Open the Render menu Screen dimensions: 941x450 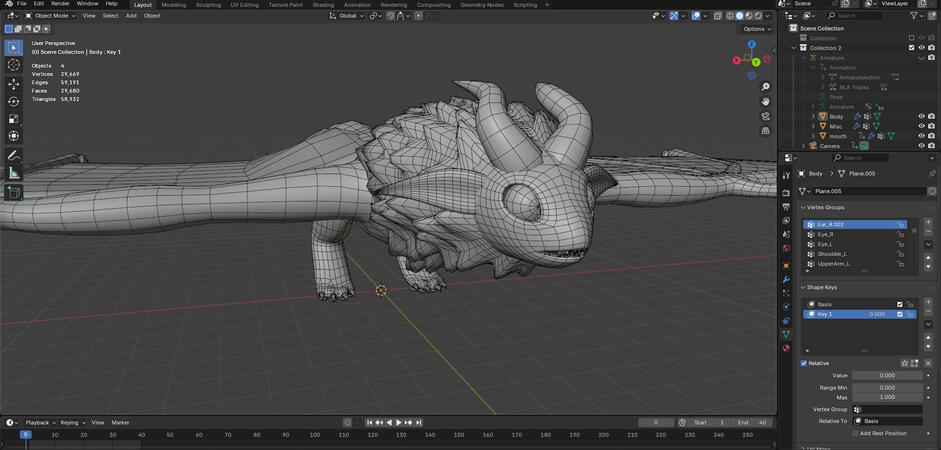pyautogui.click(x=60, y=4)
